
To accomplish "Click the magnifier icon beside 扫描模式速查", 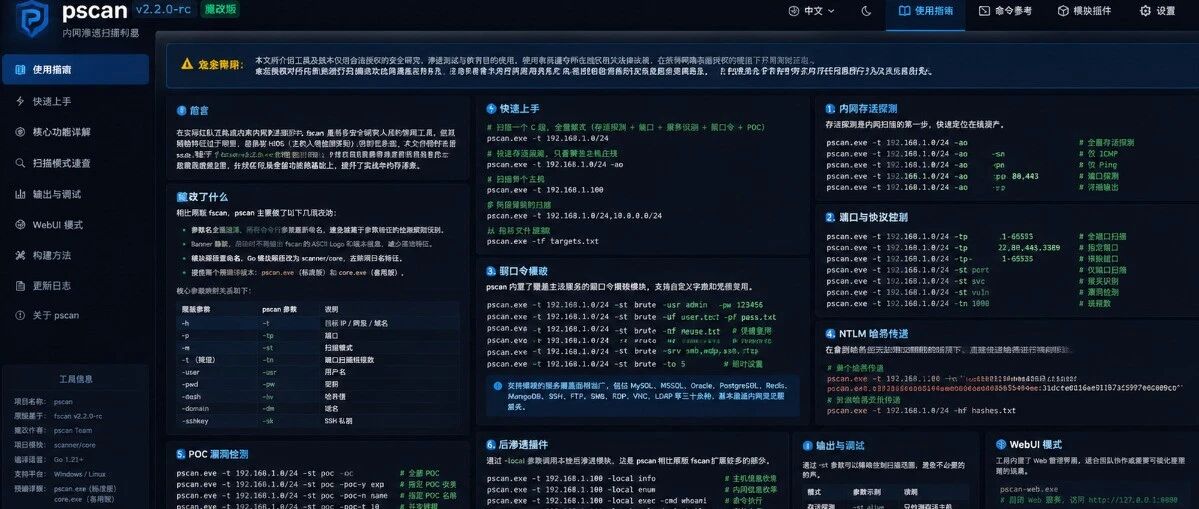I will (x=20, y=163).
